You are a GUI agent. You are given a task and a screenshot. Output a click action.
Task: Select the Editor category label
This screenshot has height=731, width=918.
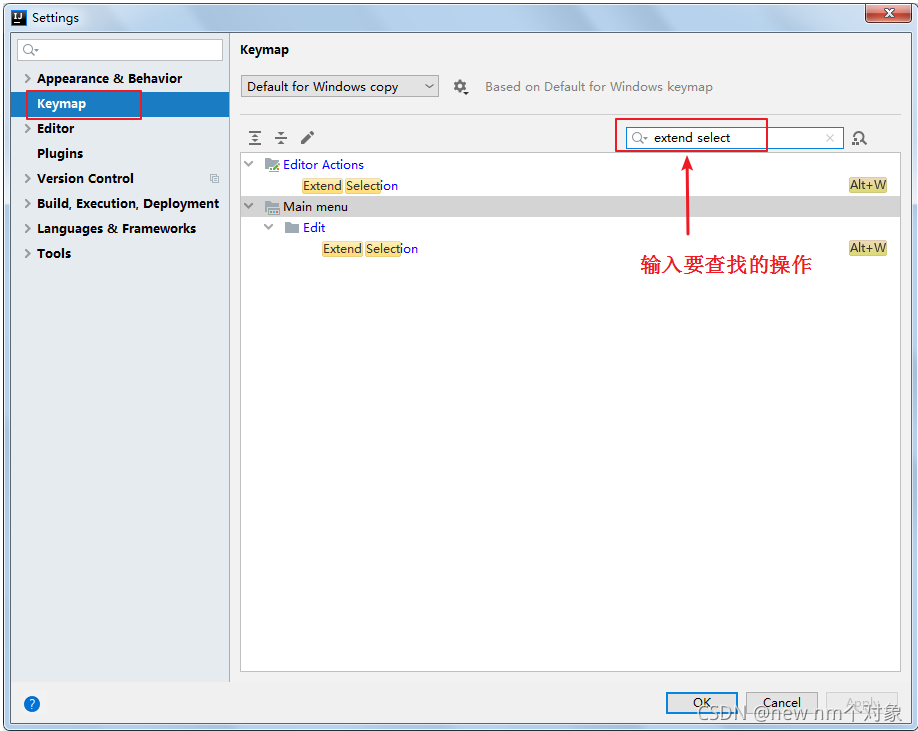pos(56,129)
